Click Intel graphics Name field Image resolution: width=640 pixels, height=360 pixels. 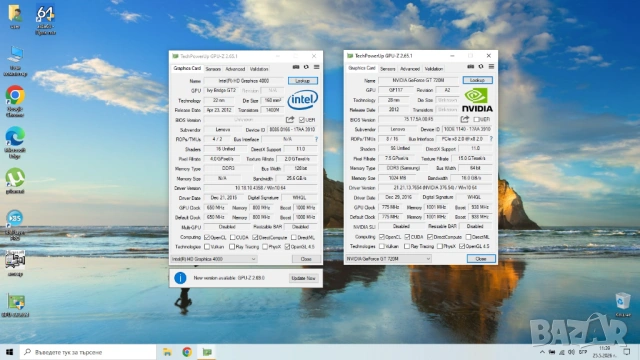point(244,81)
